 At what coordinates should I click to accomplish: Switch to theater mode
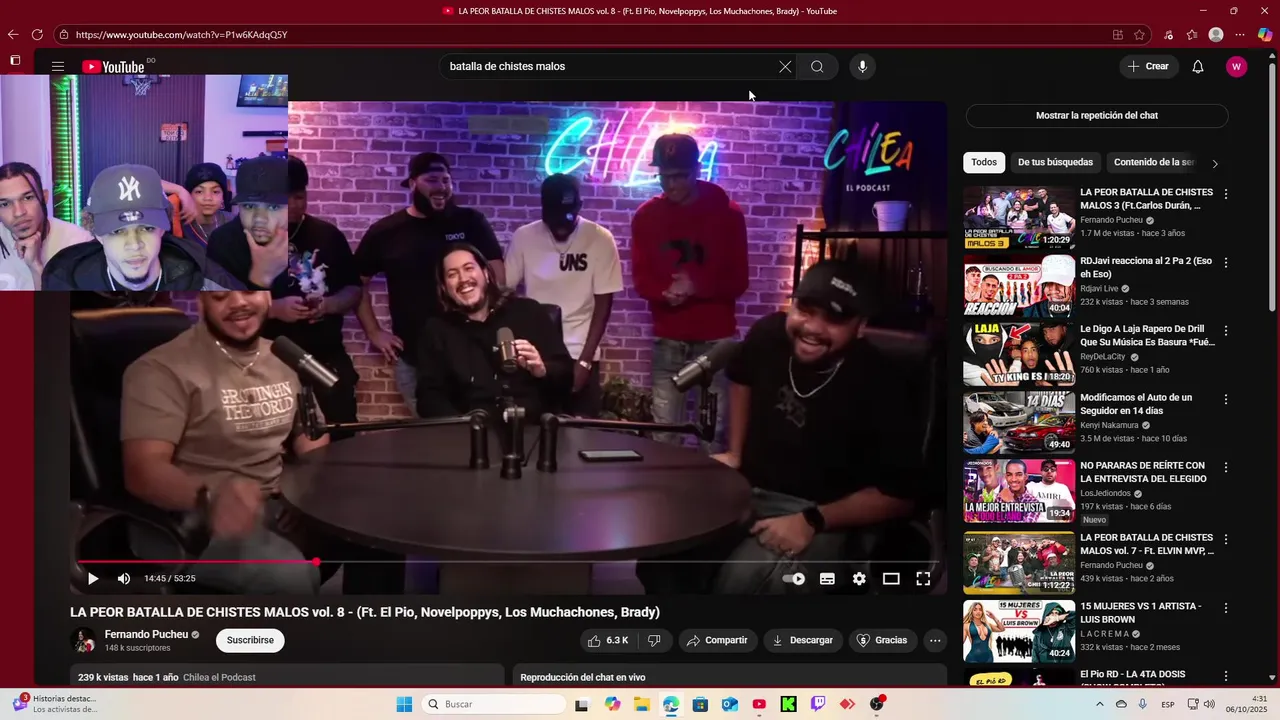(891, 578)
